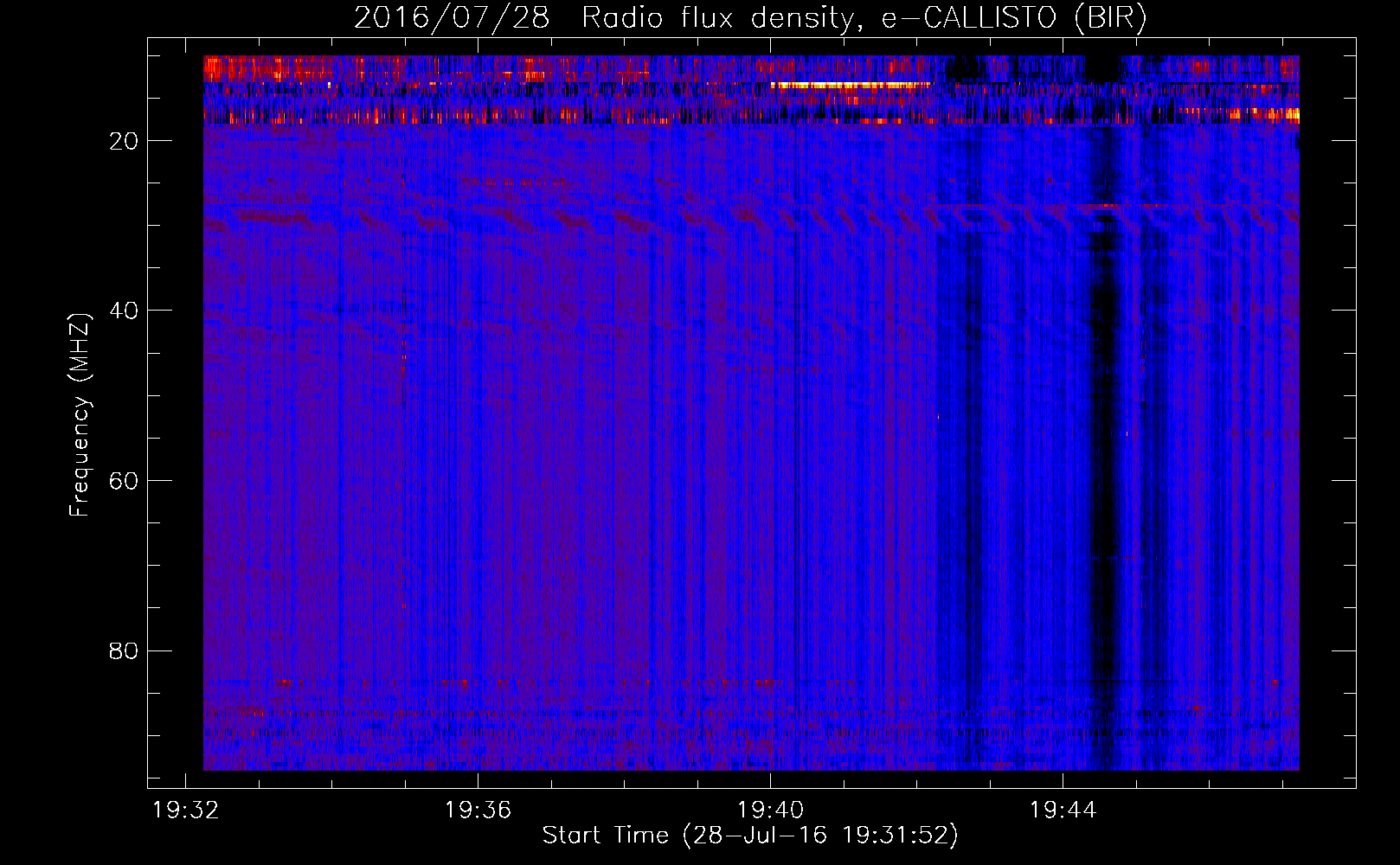The height and width of the screenshot is (865, 1400).
Task: Select the 20 MHz frequency tick label
Action: (125, 141)
